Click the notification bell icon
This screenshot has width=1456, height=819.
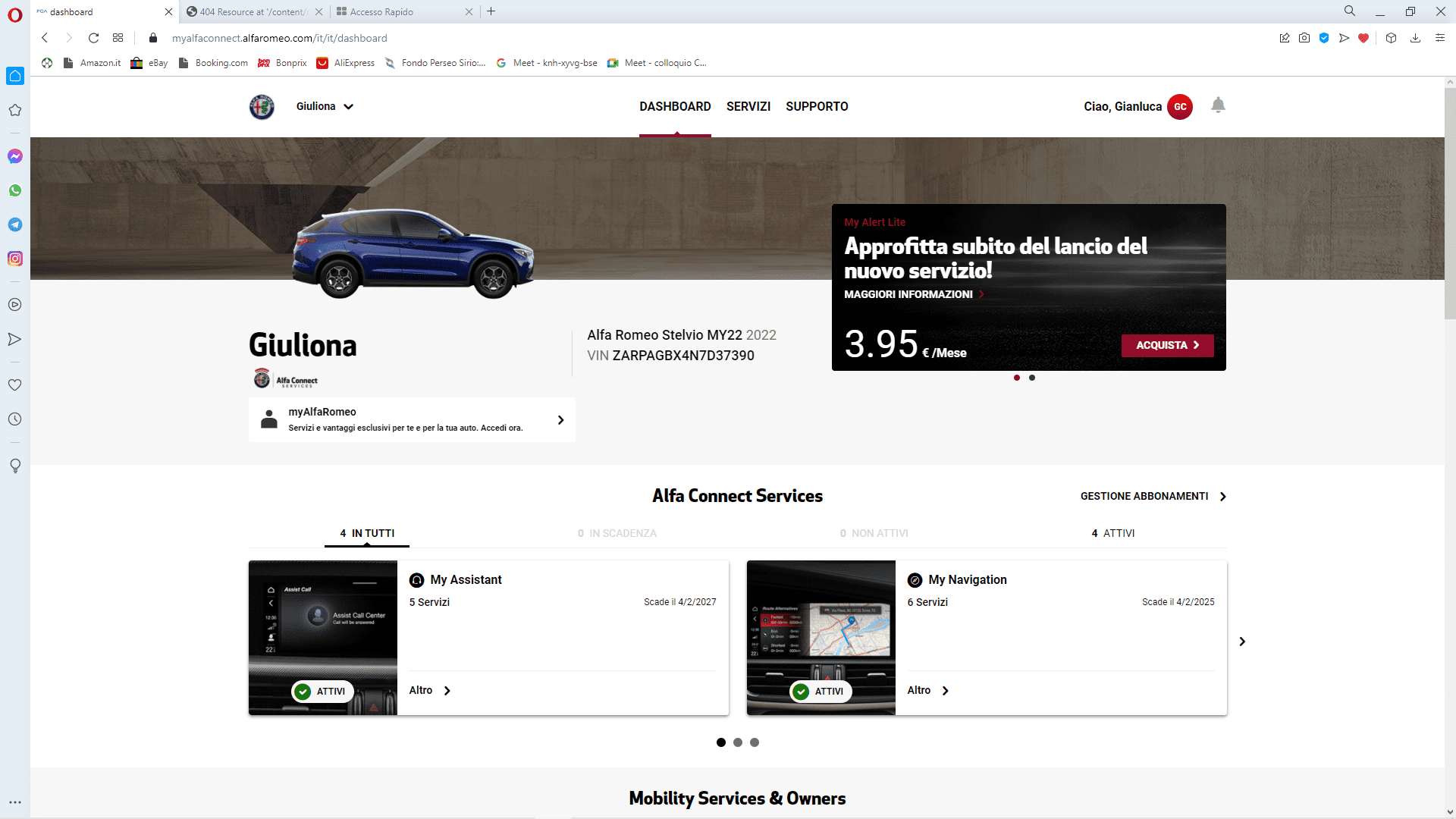click(1218, 105)
